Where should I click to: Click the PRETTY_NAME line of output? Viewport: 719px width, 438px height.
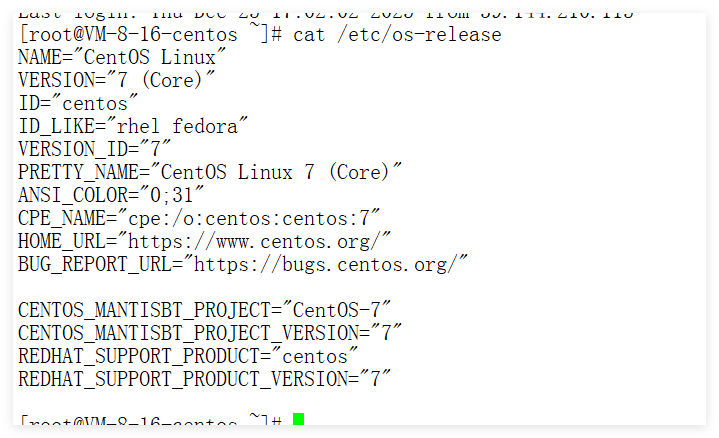point(210,172)
